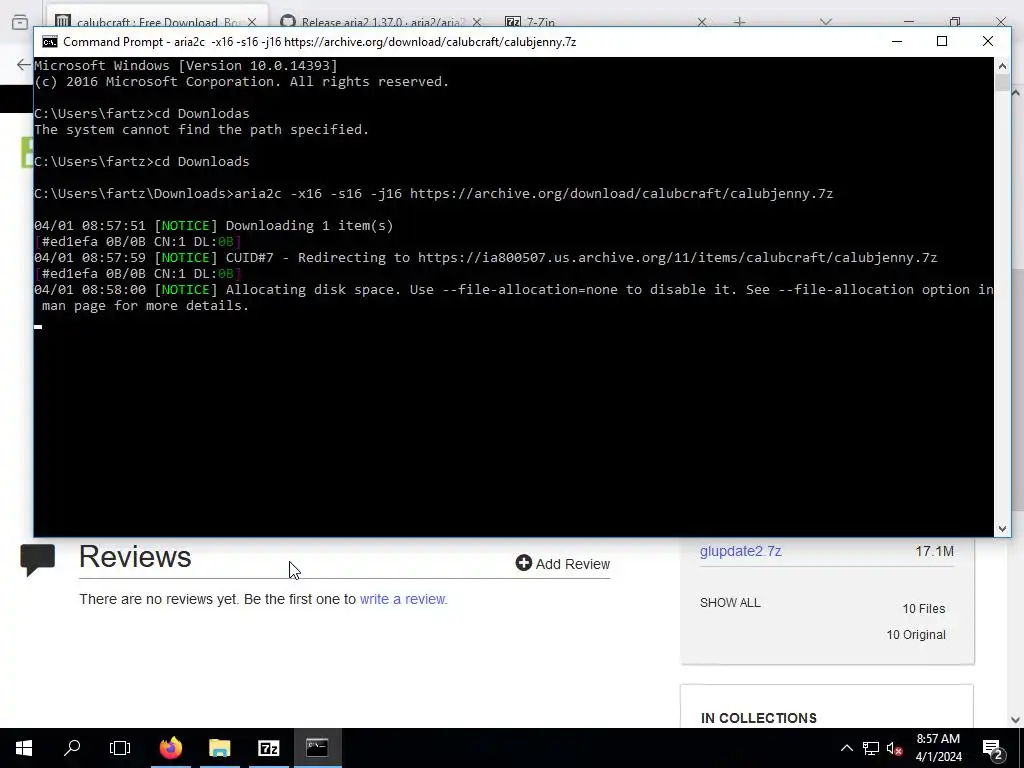Close the 7-Zip browser tab
The height and width of the screenshot is (768, 1024).
[x=701, y=22]
